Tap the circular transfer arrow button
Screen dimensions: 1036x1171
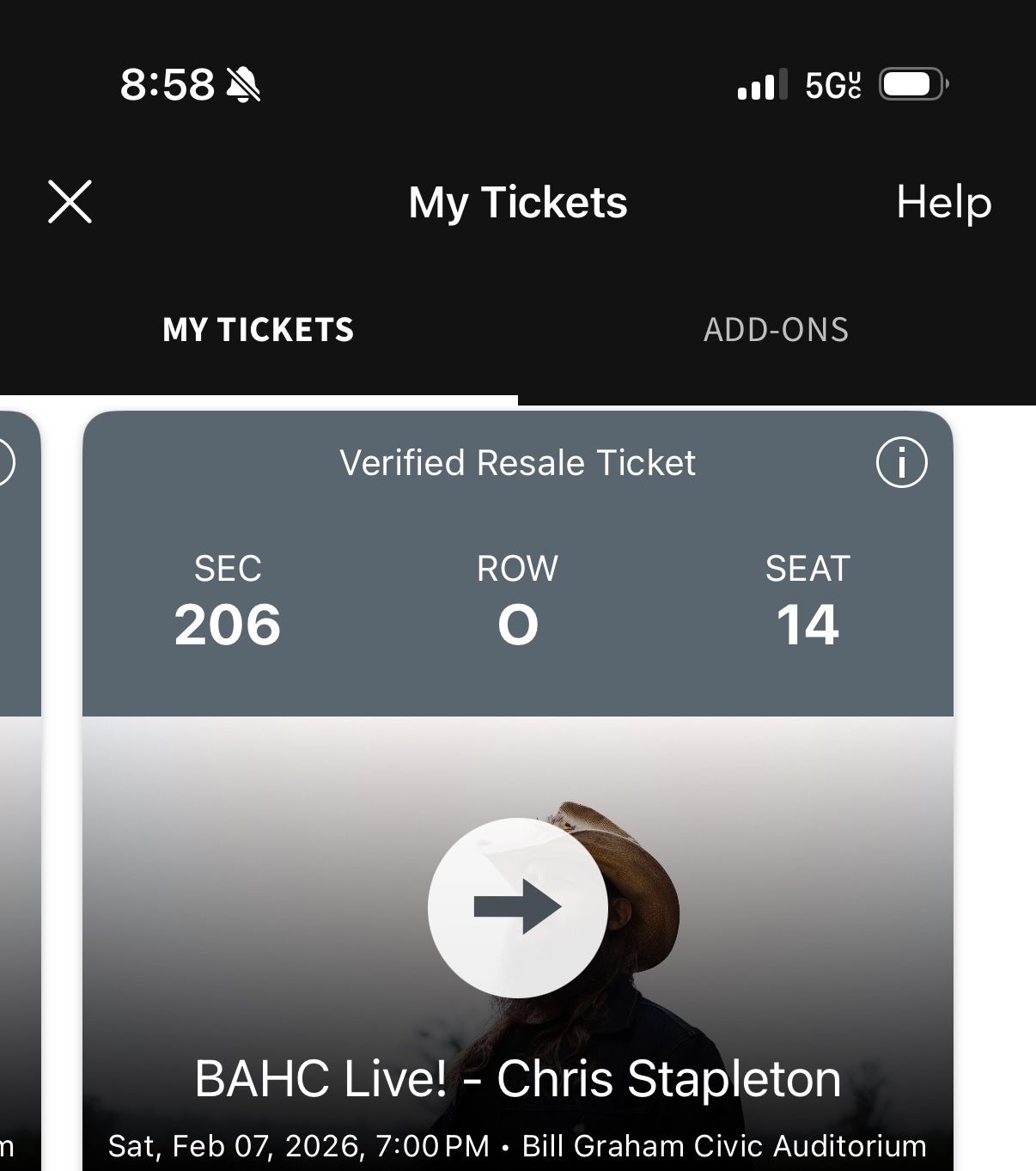[518, 907]
